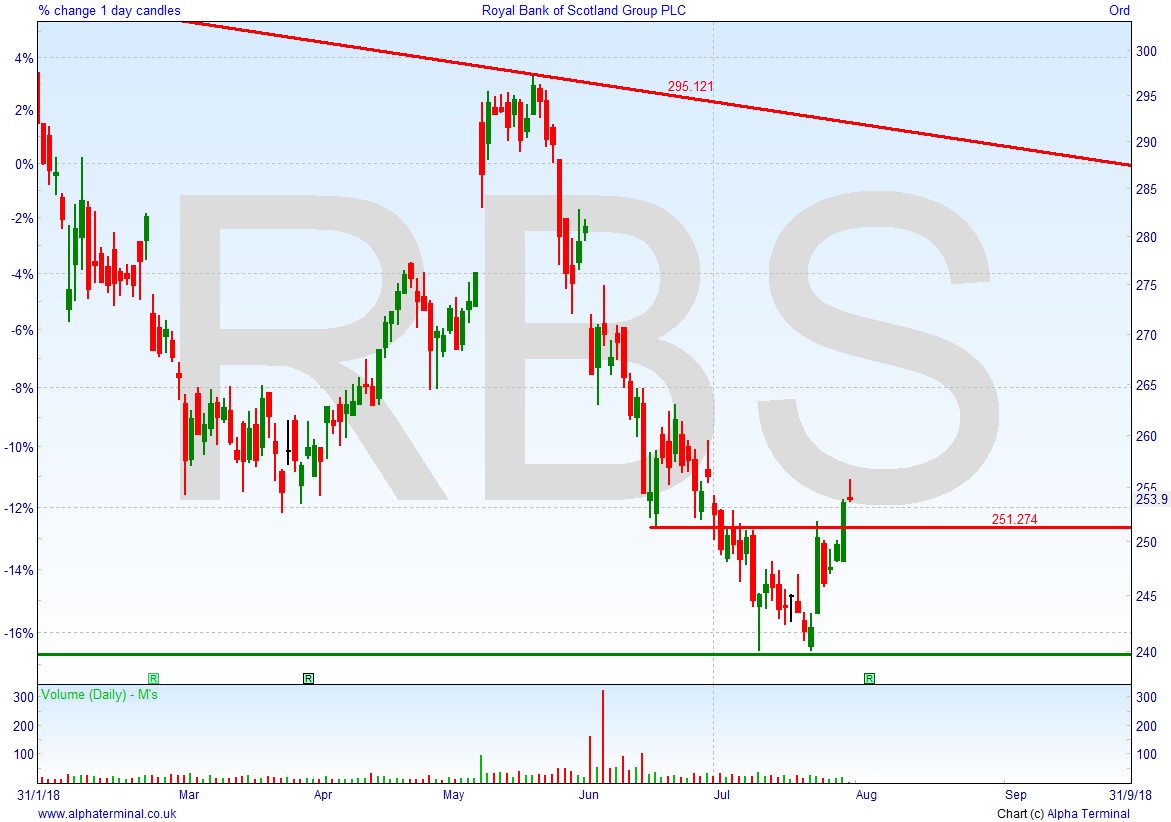Click the 295.121 trendline label

tap(690, 87)
